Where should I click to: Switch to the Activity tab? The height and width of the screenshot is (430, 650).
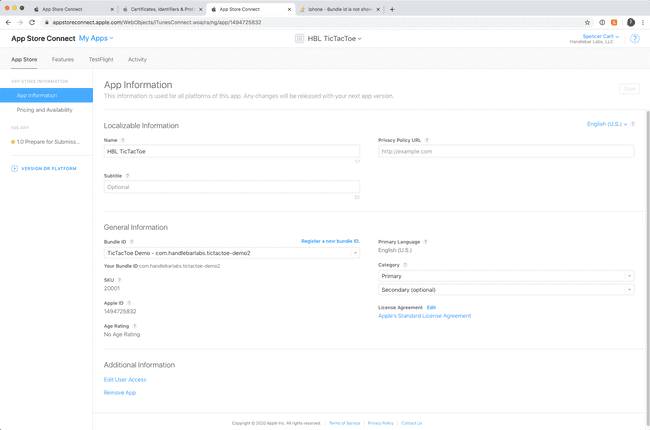tap(137, 60)
